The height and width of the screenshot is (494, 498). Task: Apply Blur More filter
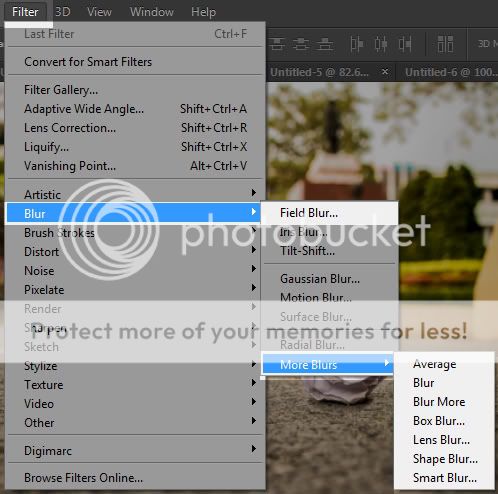pos(444,402)
